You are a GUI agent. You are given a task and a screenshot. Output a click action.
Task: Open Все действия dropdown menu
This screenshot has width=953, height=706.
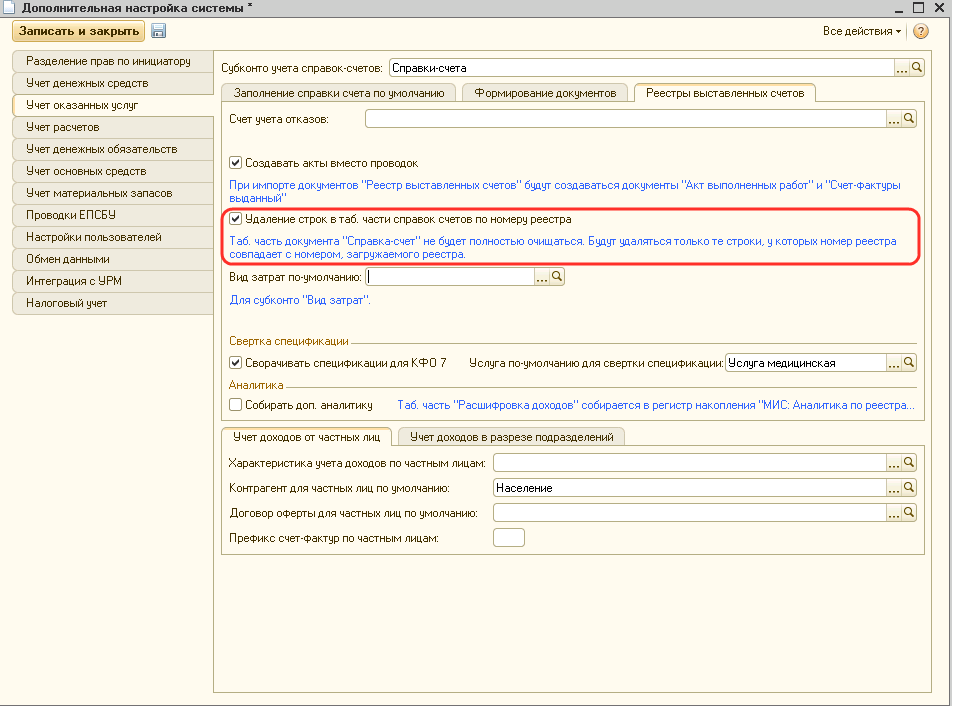(861, 31)
